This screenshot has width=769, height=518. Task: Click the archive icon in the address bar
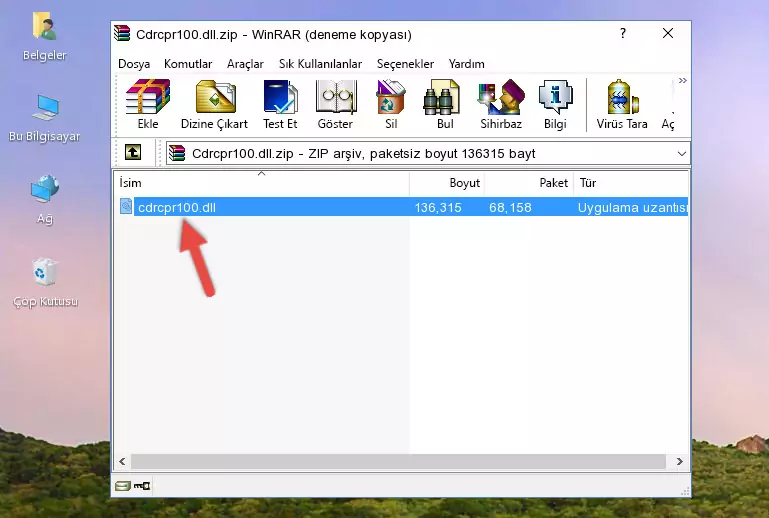point(177,153)
